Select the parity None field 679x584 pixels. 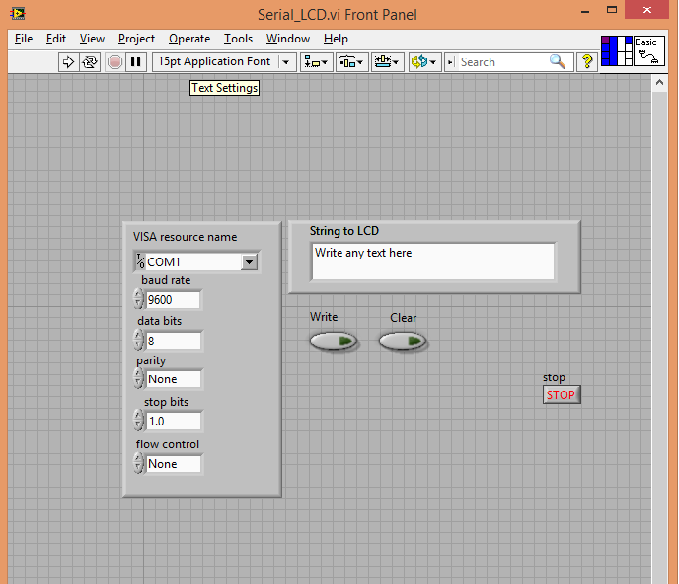(x=173, y=379)
